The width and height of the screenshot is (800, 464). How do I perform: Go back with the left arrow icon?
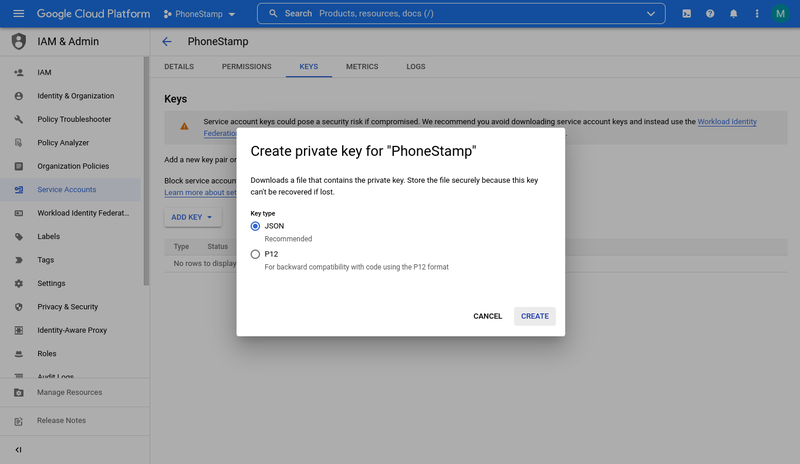pos(167,42)
